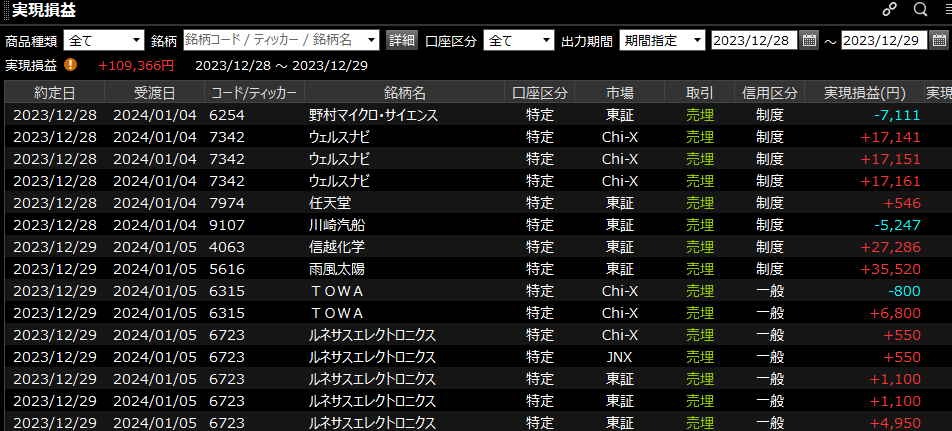The height and width of the screenshot is (431, 952).
Task: Sort by the 銘柄名 column header
Action: [404, 93]
